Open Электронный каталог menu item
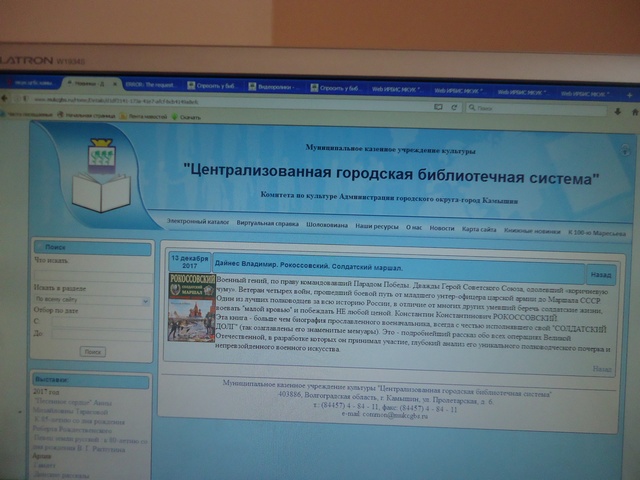Screen dimensions: 640x480 pos(198,222)
